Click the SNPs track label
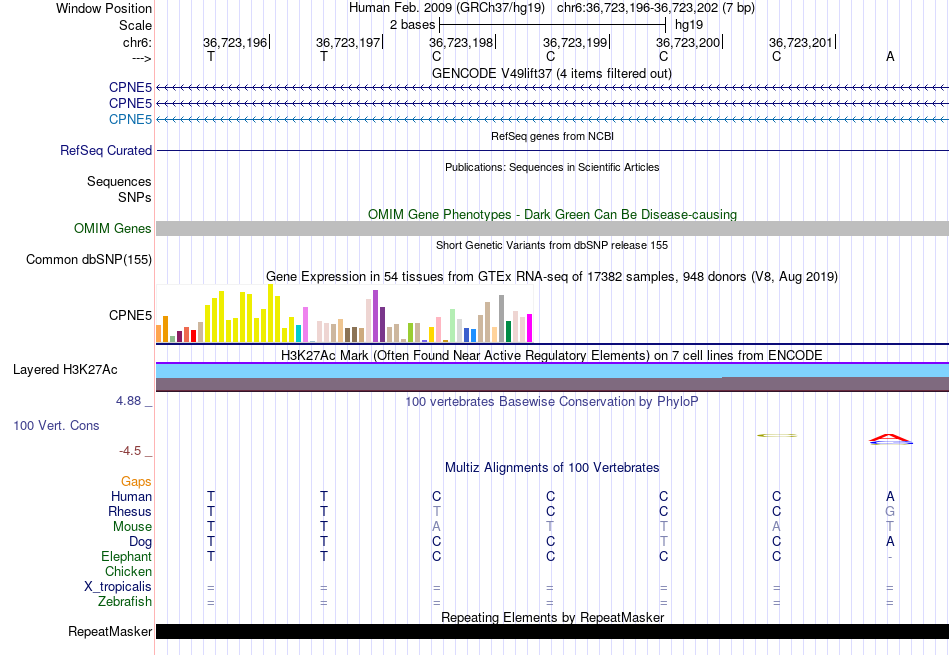The height and width of the screenshot is (655, 950). [135, 197]
